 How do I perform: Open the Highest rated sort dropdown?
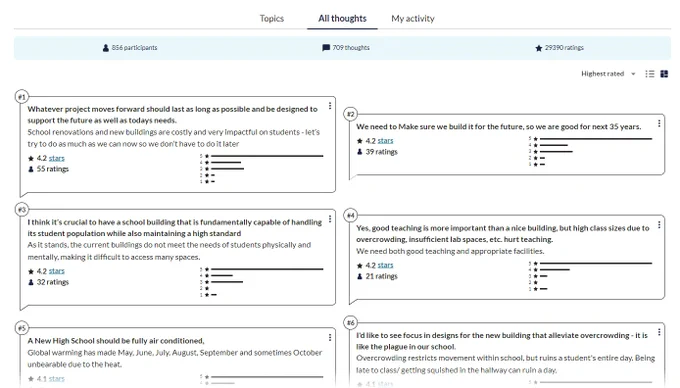pos(608,74)
